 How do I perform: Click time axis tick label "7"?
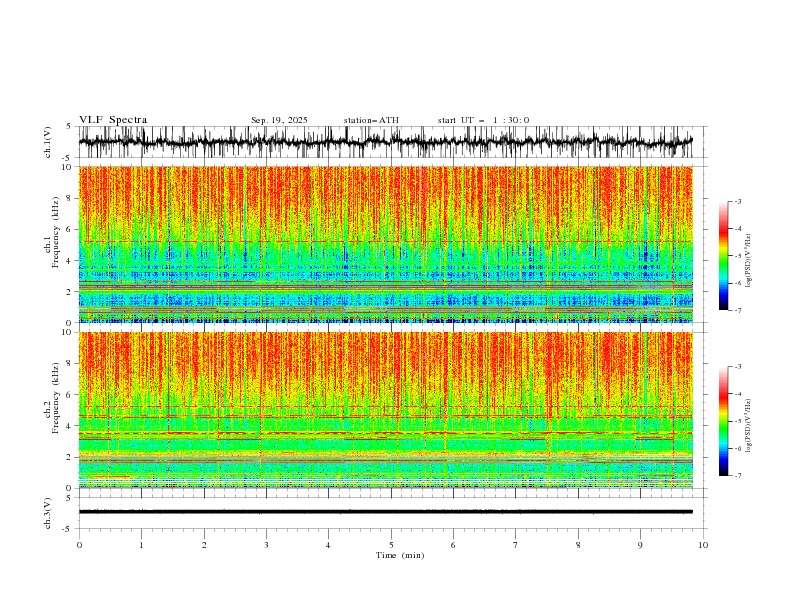tap(516, 545)
